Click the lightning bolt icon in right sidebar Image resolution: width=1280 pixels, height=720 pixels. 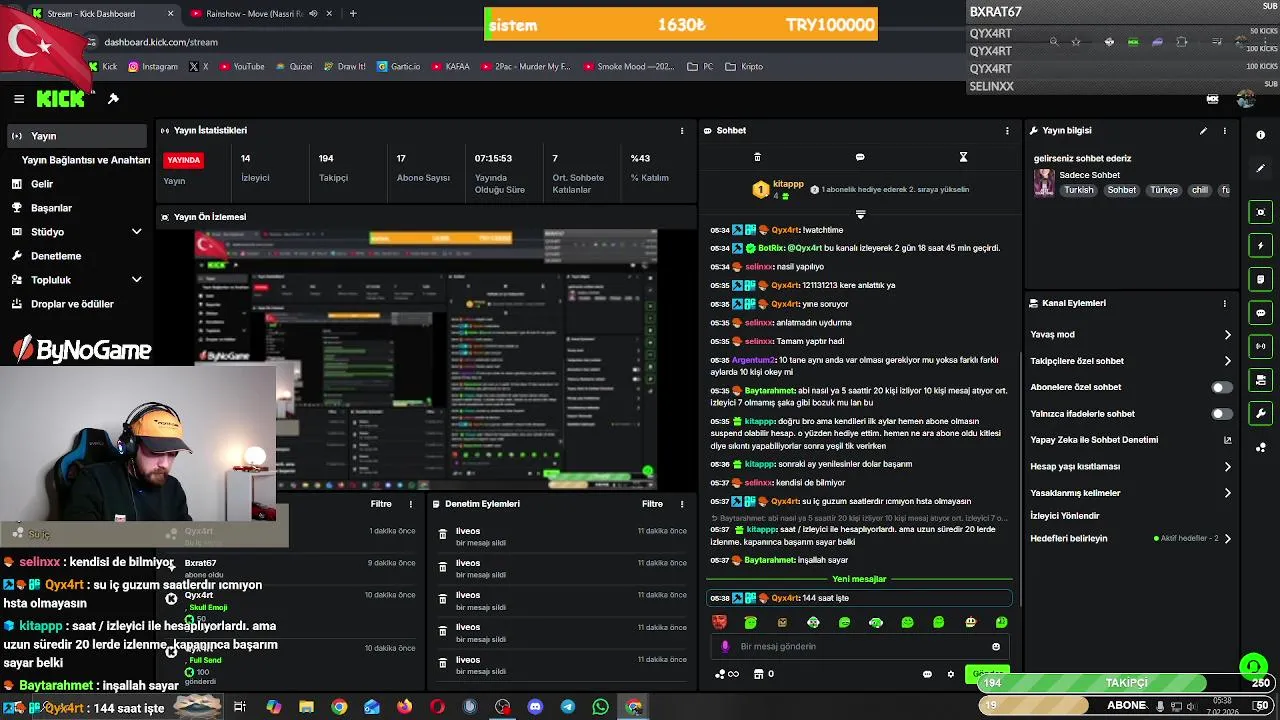(x=1260, y=246)
